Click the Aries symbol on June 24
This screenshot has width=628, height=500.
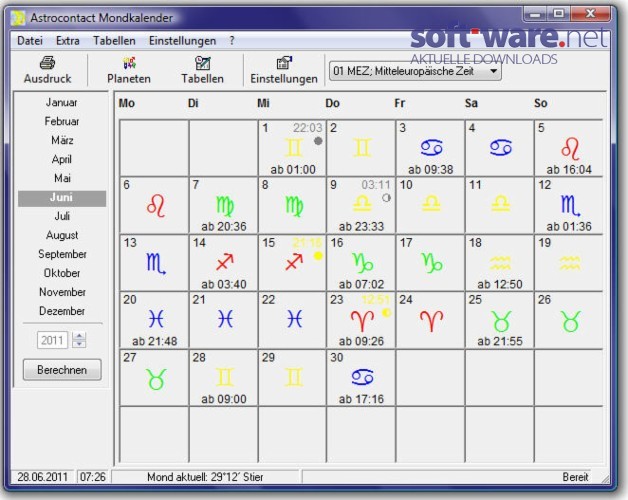pos(431,321)
